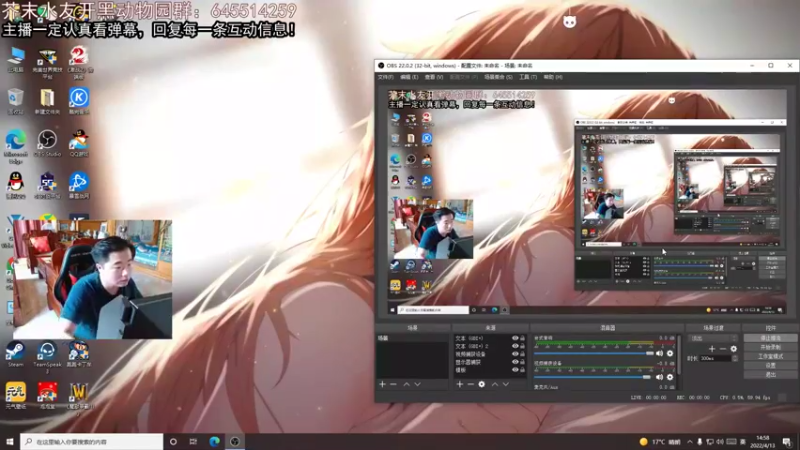Toggle visibility eye of 显示器捕获 source
800x450 pixels.
click(x=515, y=362)
